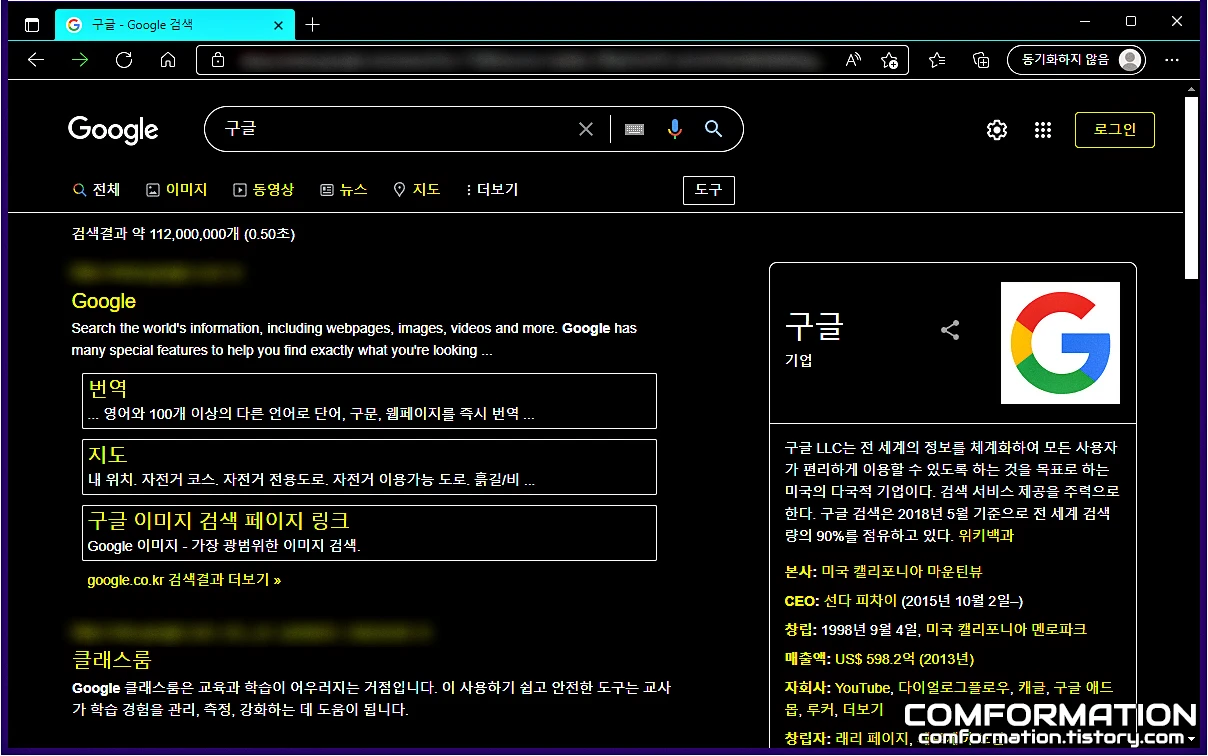Open the Collections panel
The width and height of the screenshot is (1208, 756).
pyautogui.click(x=981, y=60)
